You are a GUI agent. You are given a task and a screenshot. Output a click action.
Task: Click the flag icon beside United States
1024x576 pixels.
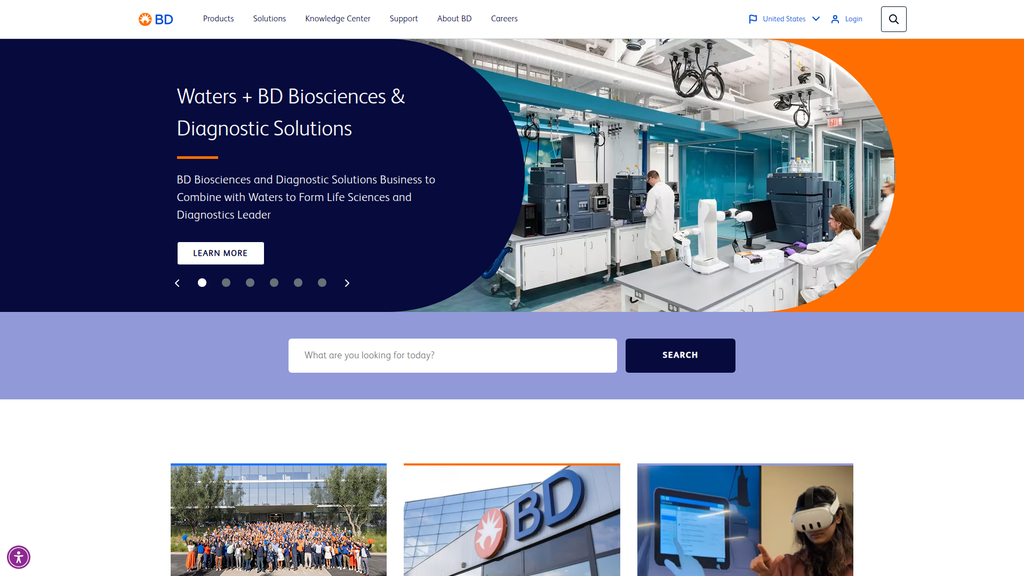coord(752,19)
